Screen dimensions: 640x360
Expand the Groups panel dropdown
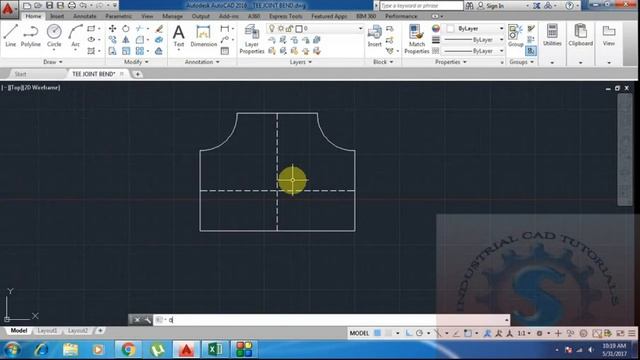click(522, 62)
